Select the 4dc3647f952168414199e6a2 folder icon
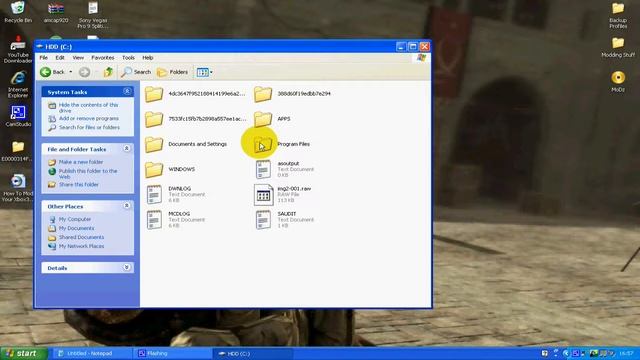 (x=154, y=94)
